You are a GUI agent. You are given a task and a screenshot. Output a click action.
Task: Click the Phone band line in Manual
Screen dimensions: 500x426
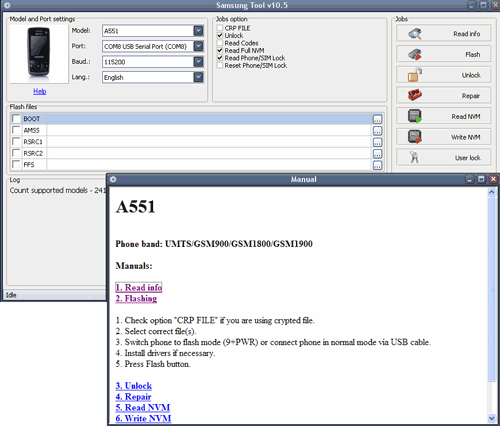pos(214,244)
